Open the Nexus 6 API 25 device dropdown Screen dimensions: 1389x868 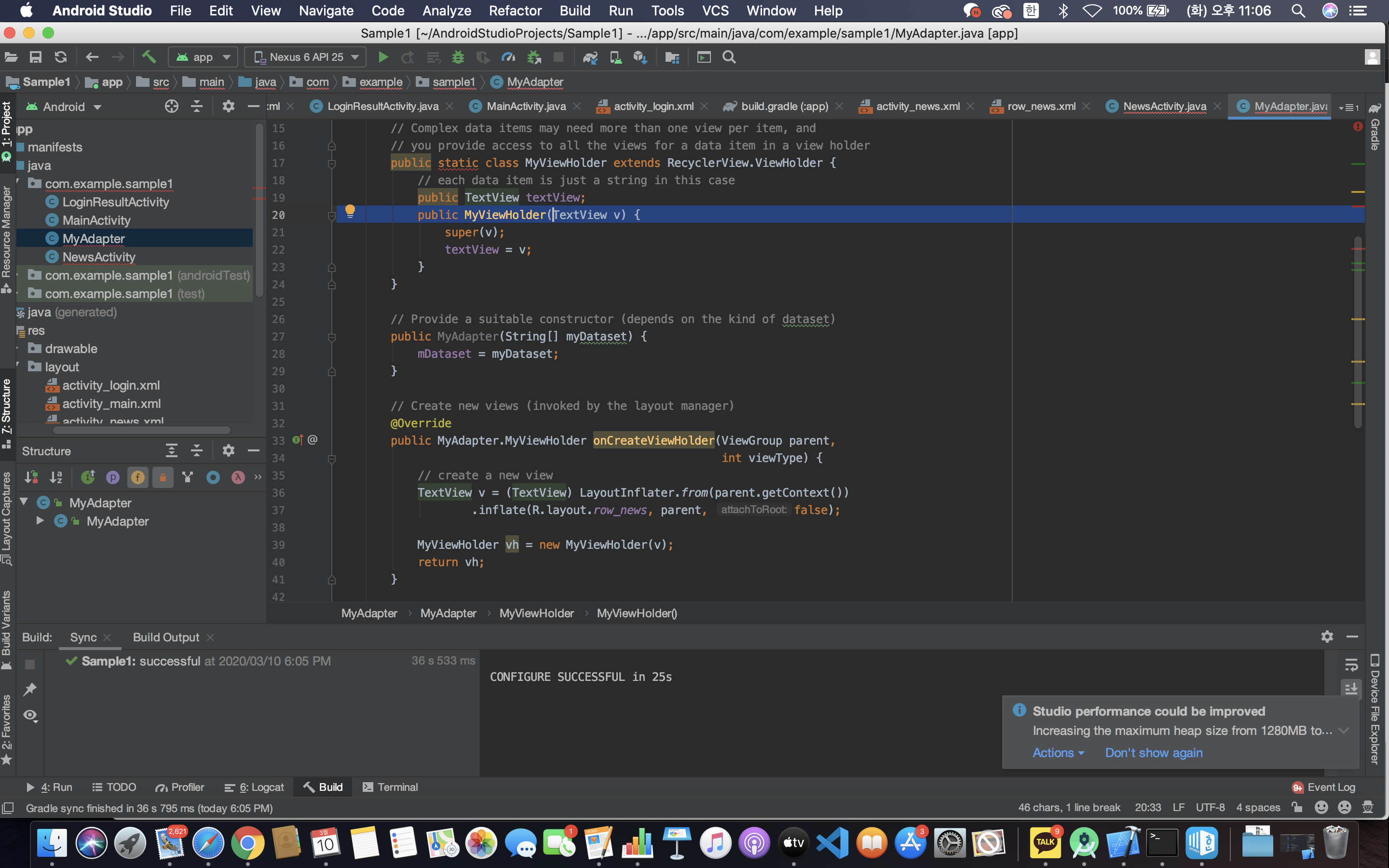pos(307,57)
